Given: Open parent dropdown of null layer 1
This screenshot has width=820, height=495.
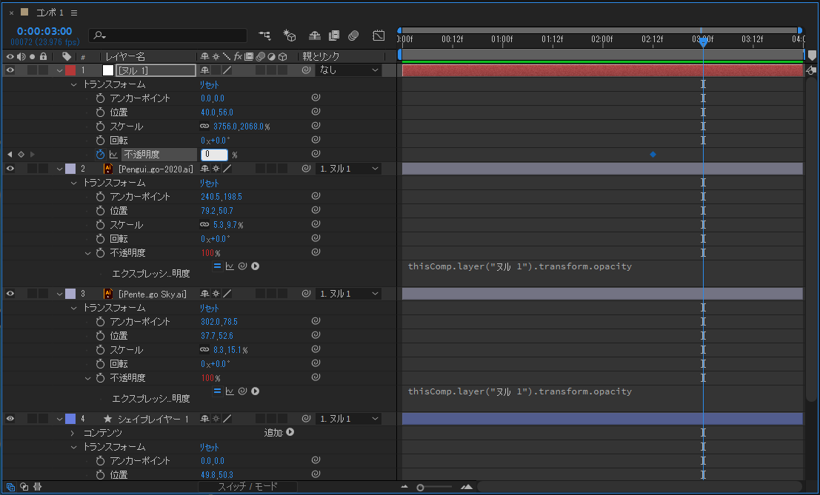Looking at the screenshot, I should [x=348, y=70].
